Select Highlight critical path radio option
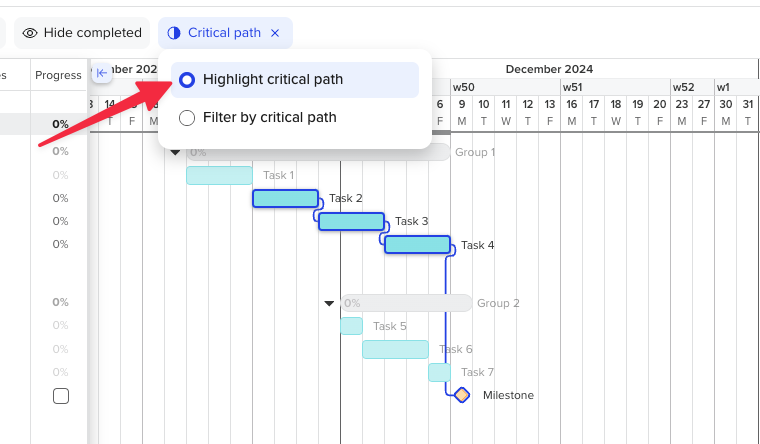Image resolution: width=760 pixels, height=444 pixels. click(x=187, y=80)
